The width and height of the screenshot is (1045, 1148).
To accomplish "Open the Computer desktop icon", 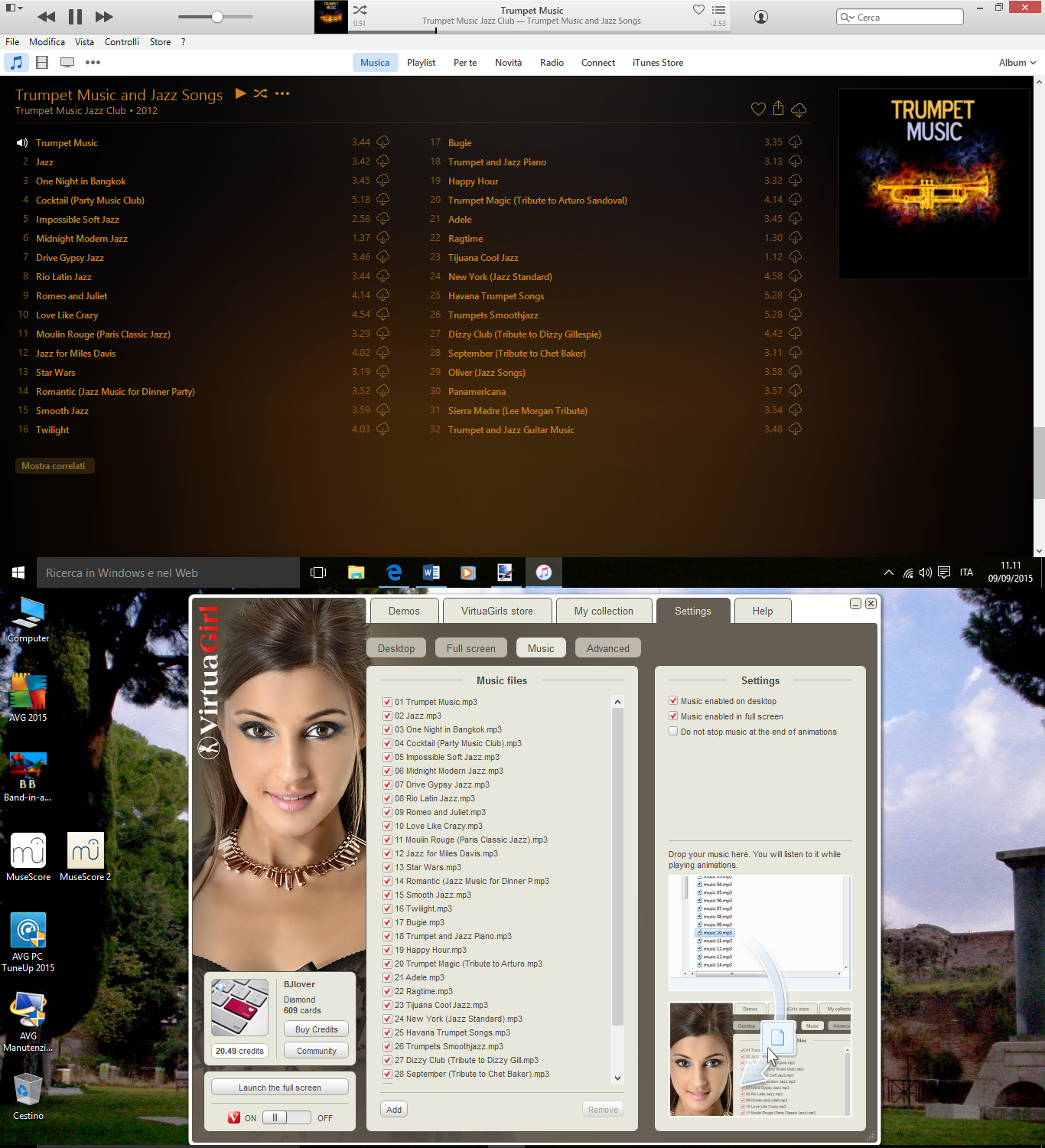I will (28, 621).
